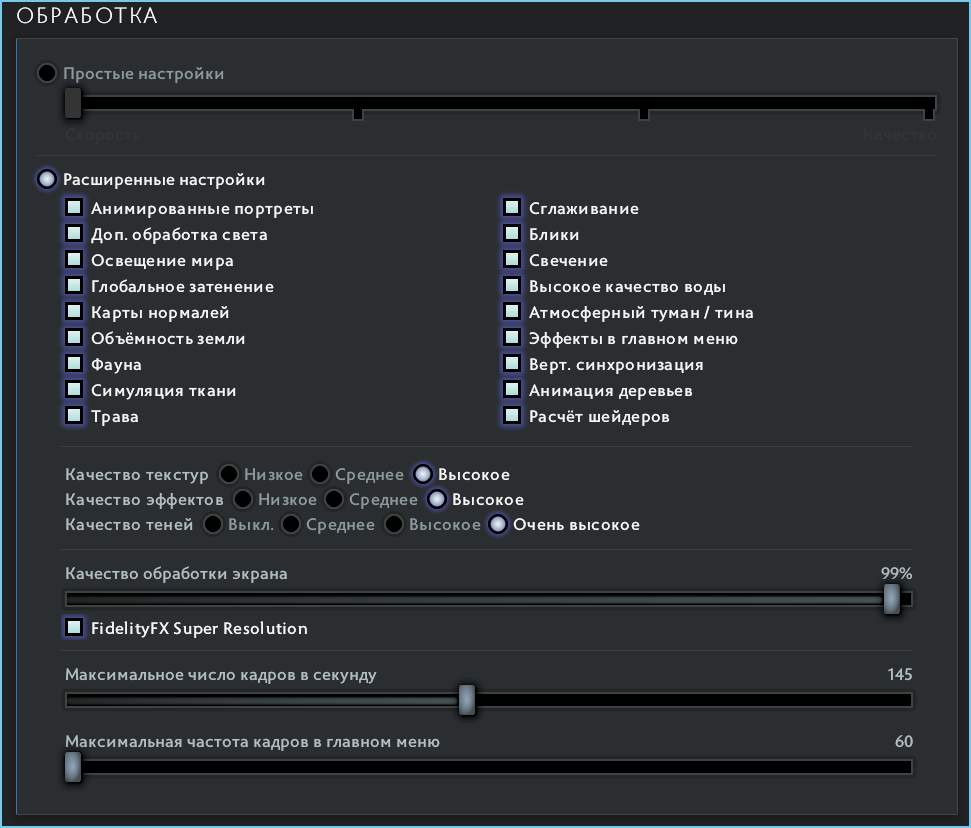Select Расширенные настройки radio button
This screenshot has width=971, height=828.
point(47,180)
